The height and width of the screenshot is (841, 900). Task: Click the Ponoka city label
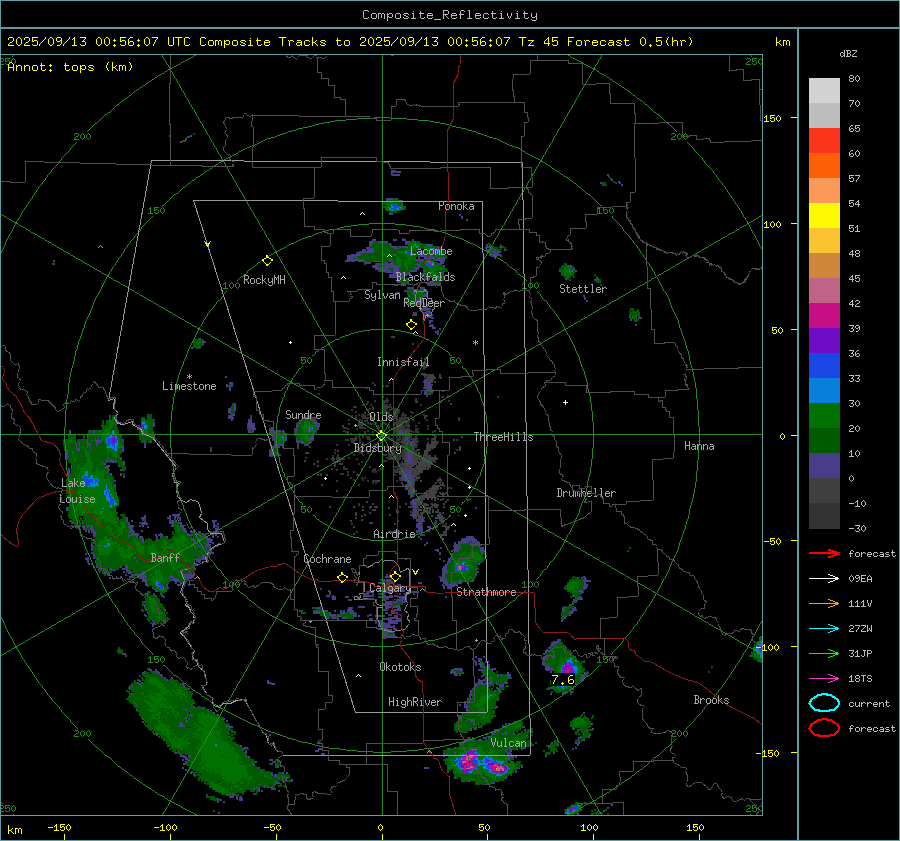456,206
